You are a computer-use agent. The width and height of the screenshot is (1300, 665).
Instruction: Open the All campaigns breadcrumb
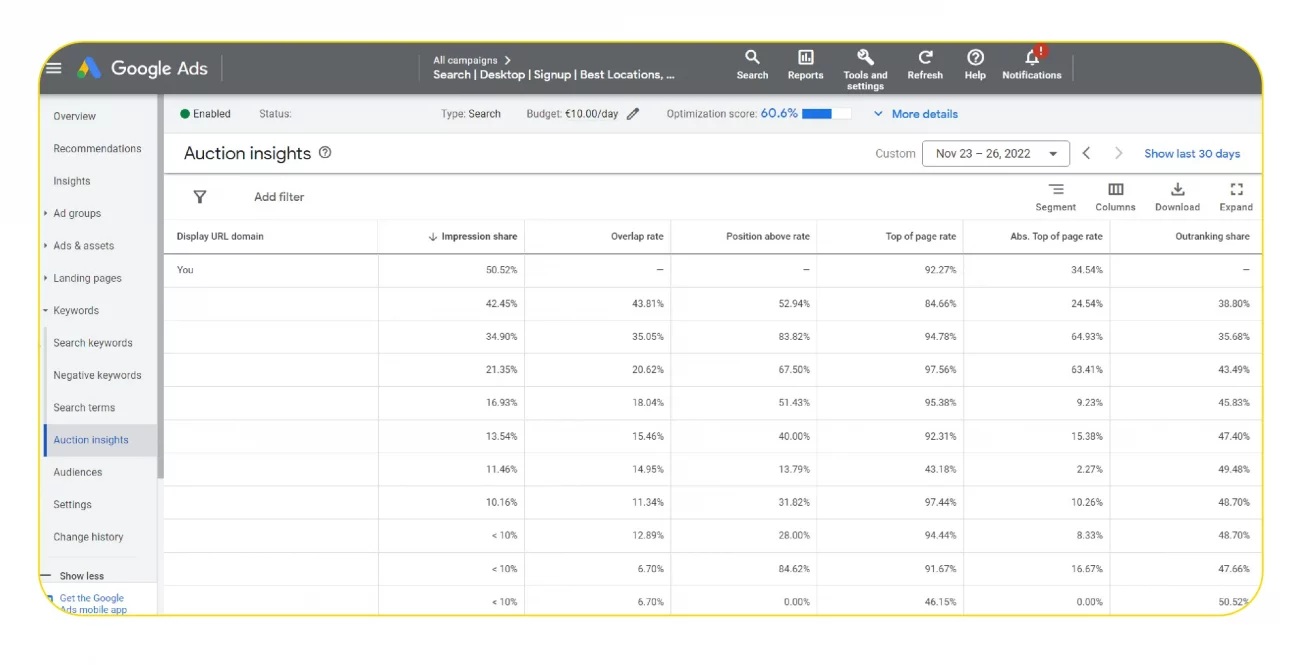click(x=472, y=60)
